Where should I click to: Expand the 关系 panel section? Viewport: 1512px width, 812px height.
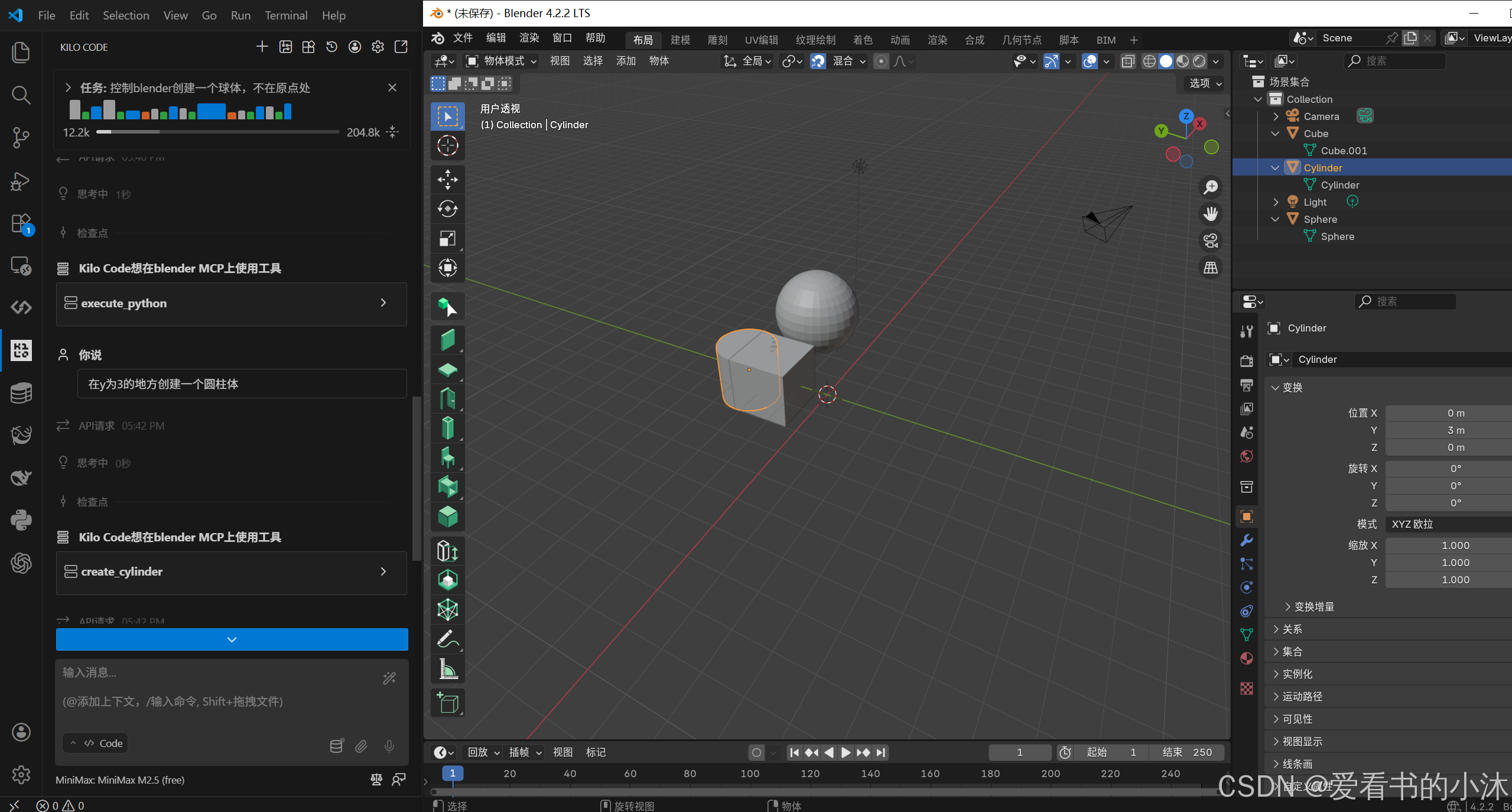tap(1292, 629)
